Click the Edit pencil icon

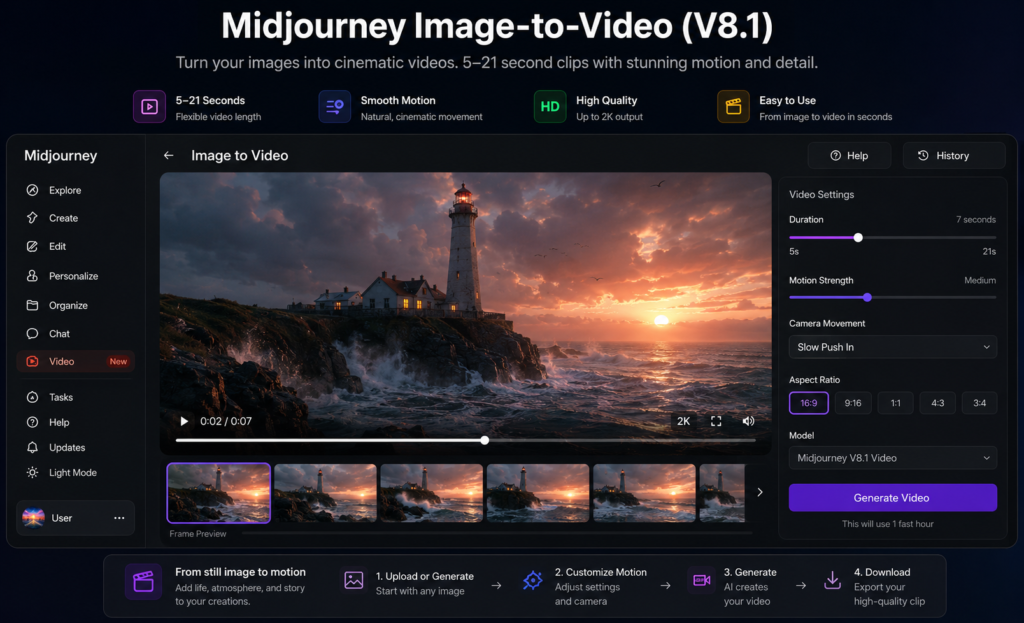(x=32, y=246)
